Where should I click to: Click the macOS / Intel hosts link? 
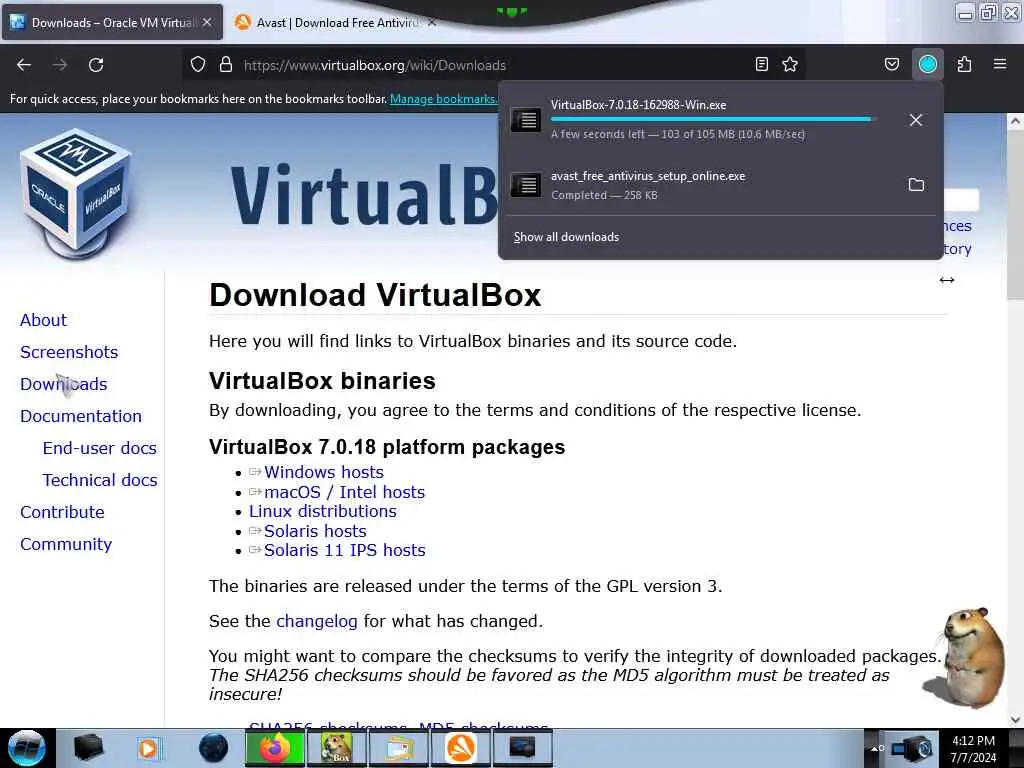tap(344, 492)
